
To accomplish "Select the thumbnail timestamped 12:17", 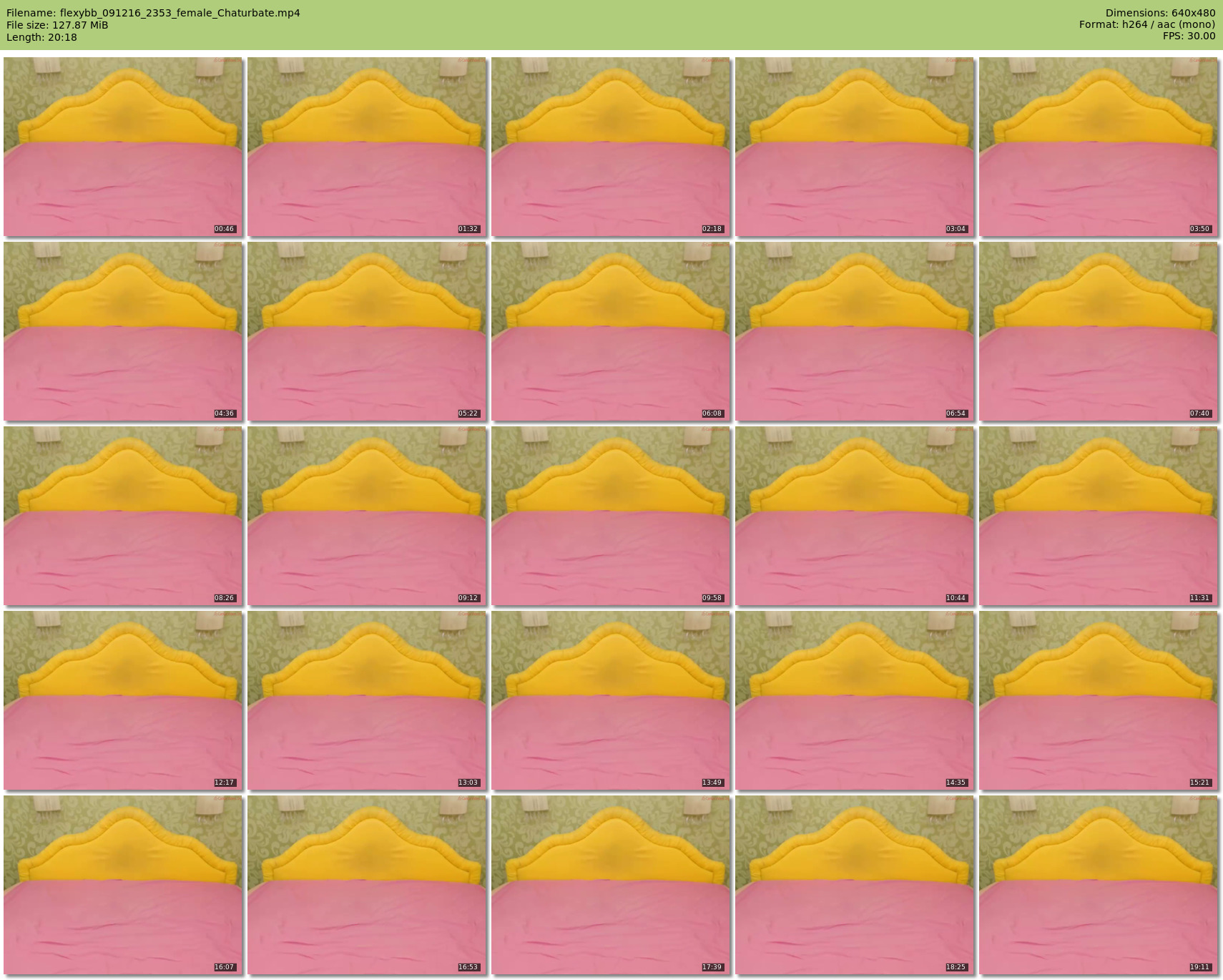I will pyautogui.click(x=123, y=700).
